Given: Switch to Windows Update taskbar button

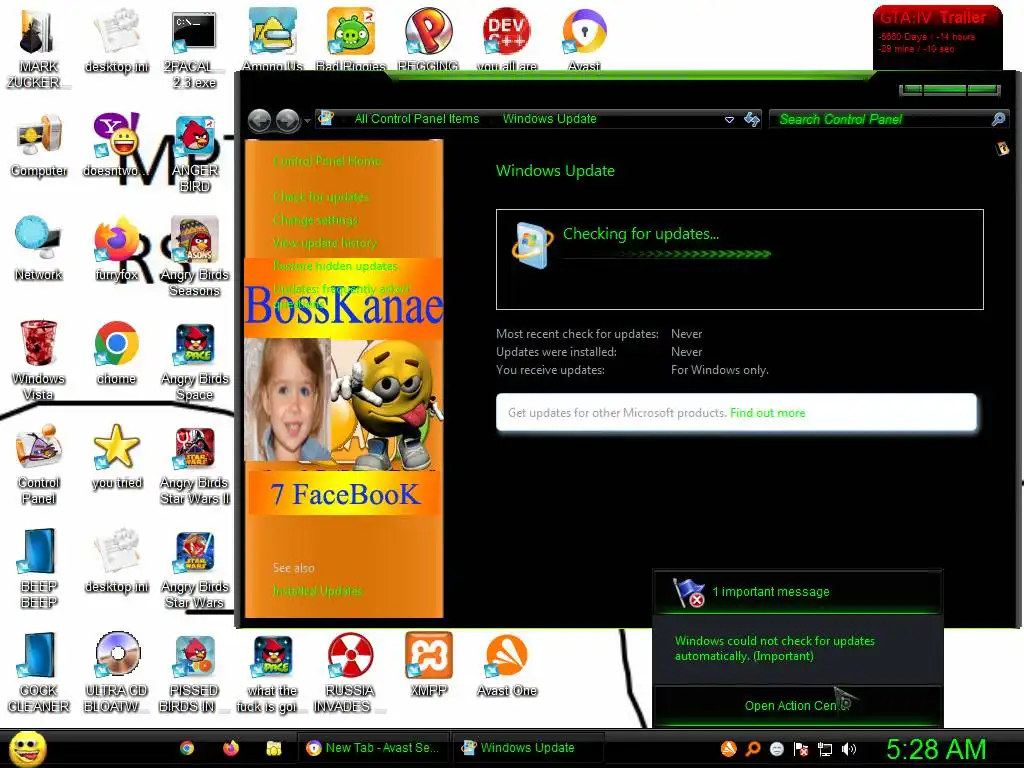Looking at the screenshot, I should click(x=528, y=748).
